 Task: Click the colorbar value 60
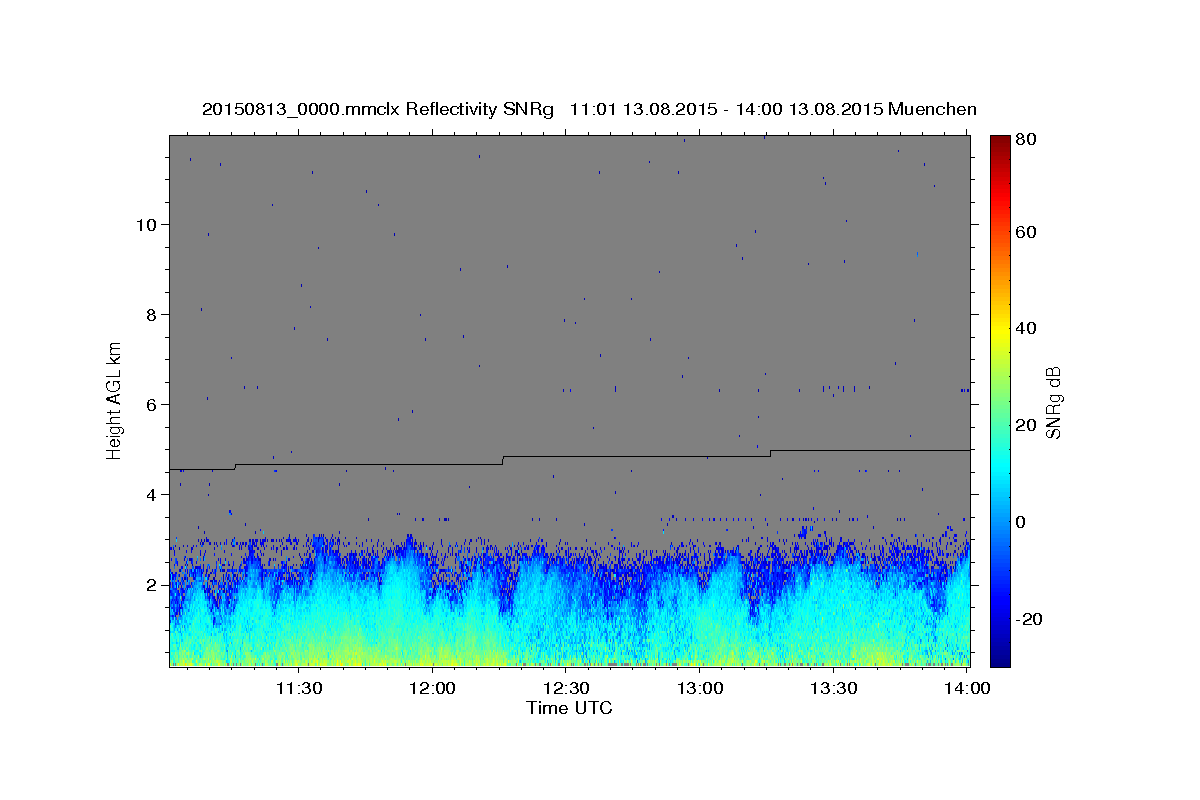tap(1025, 232)
